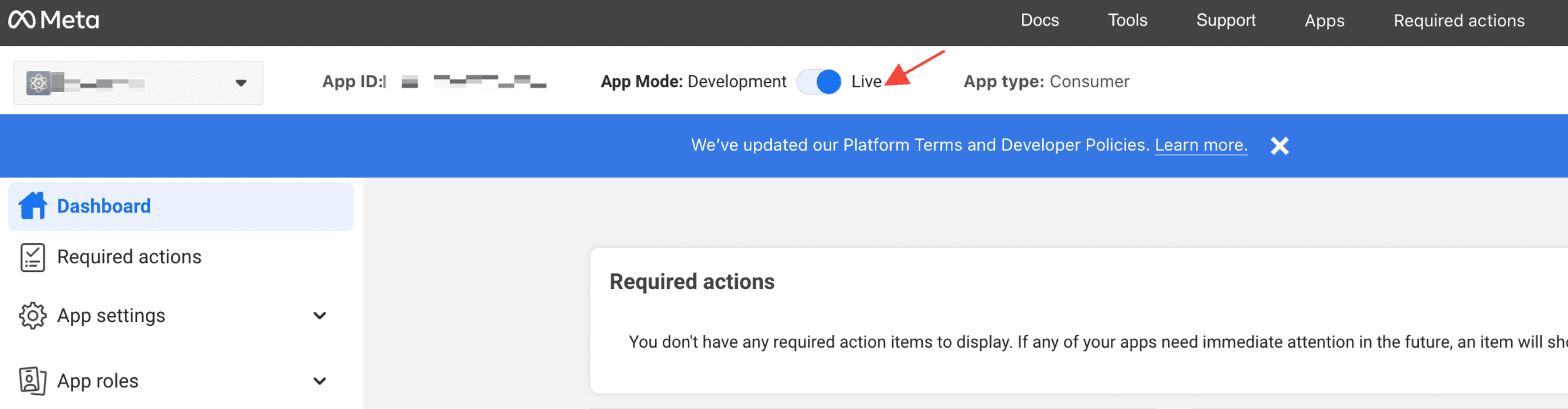Click the blurred App ID value
The height and width of the screenshot is (409, 1568).
(x=489, y=82)
